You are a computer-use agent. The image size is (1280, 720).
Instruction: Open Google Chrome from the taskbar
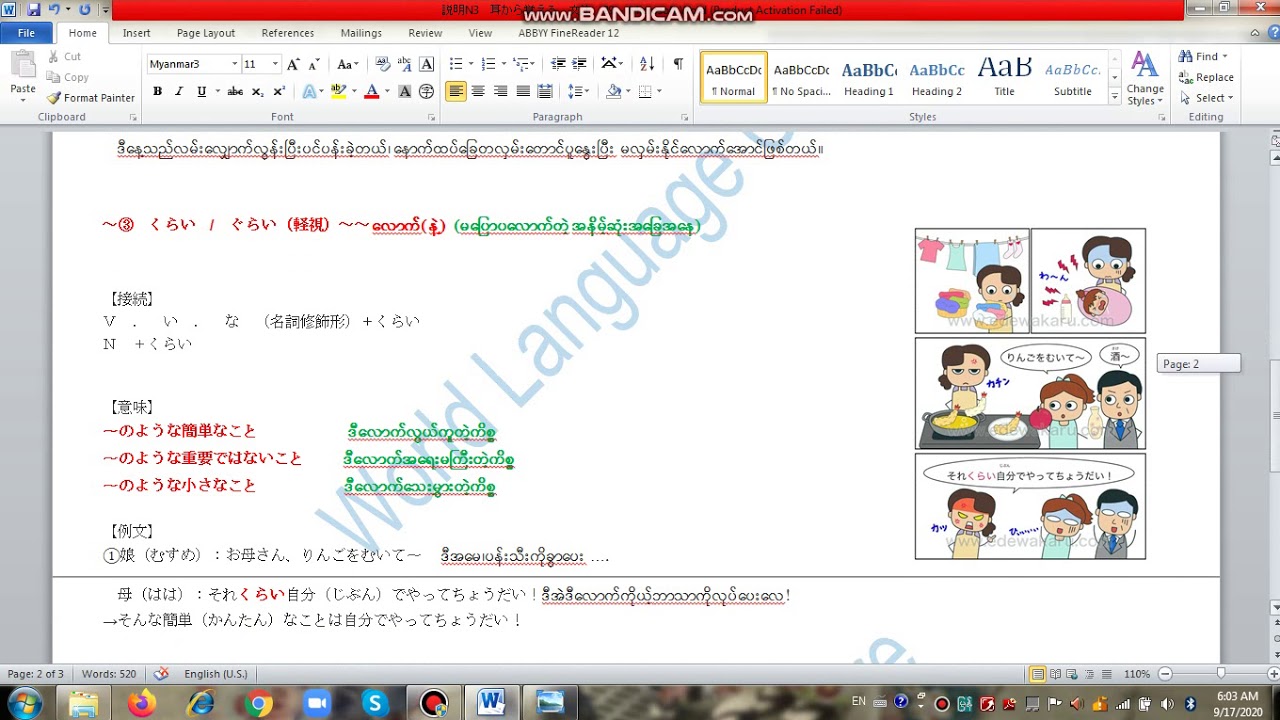click(259, 703)
